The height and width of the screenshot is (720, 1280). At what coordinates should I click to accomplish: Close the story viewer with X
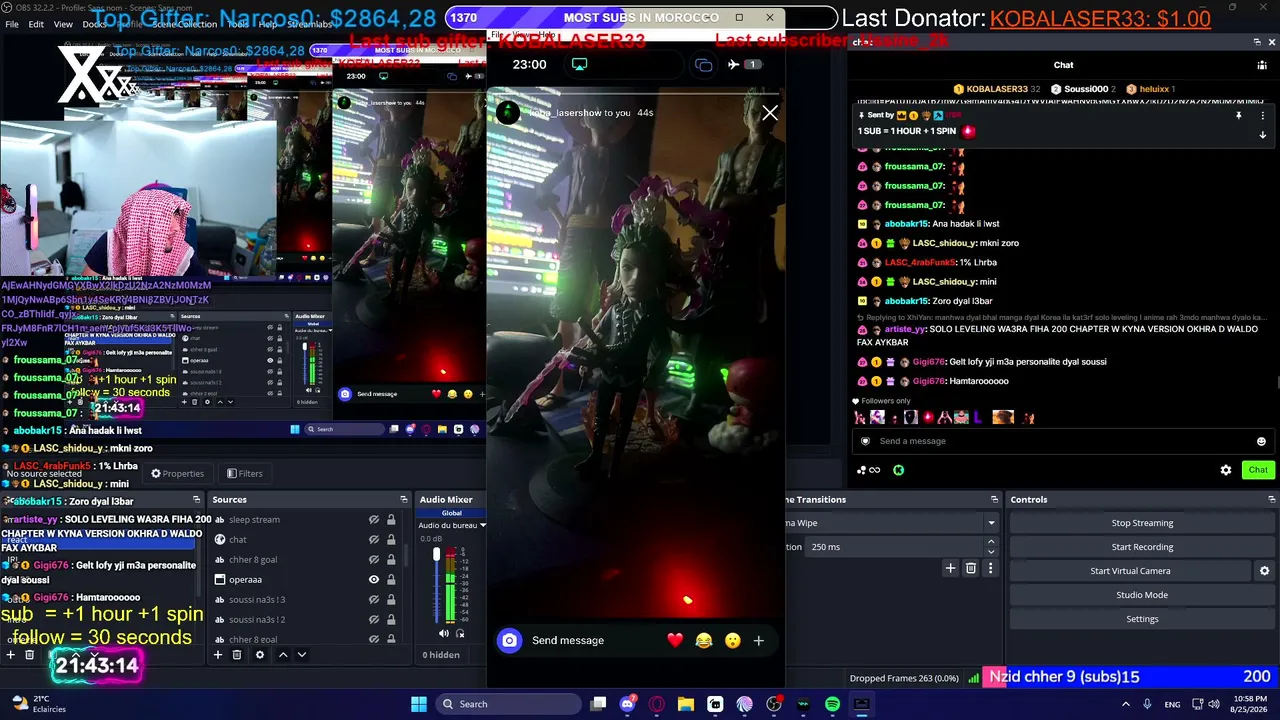770,113
